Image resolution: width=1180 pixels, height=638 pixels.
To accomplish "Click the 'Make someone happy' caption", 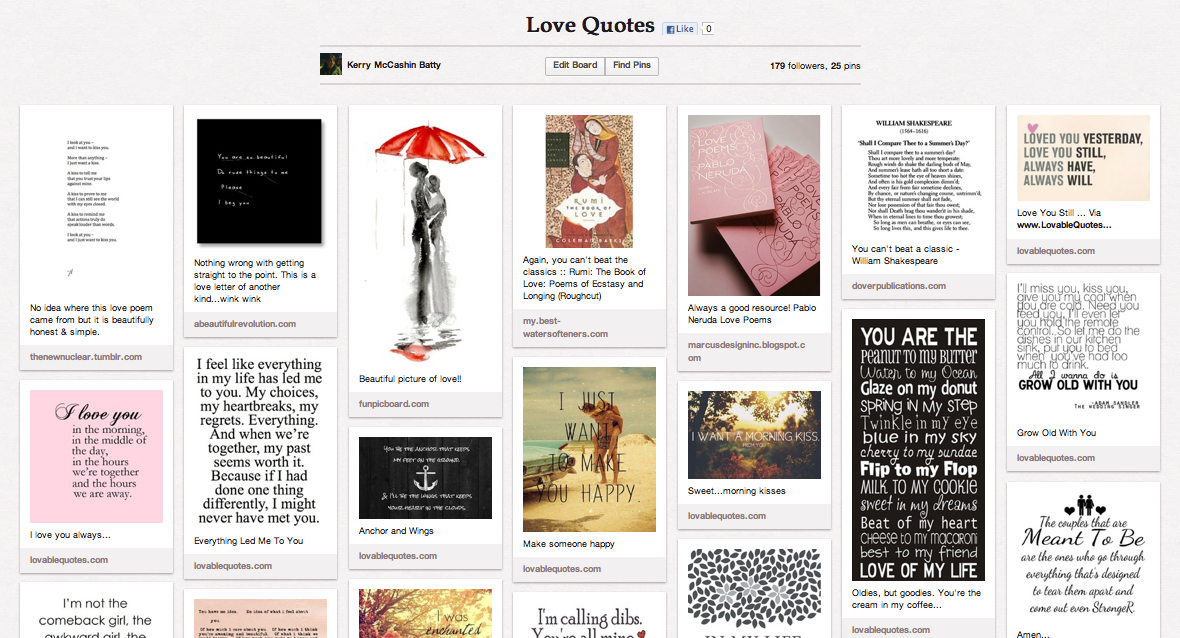I will point(569,544).
